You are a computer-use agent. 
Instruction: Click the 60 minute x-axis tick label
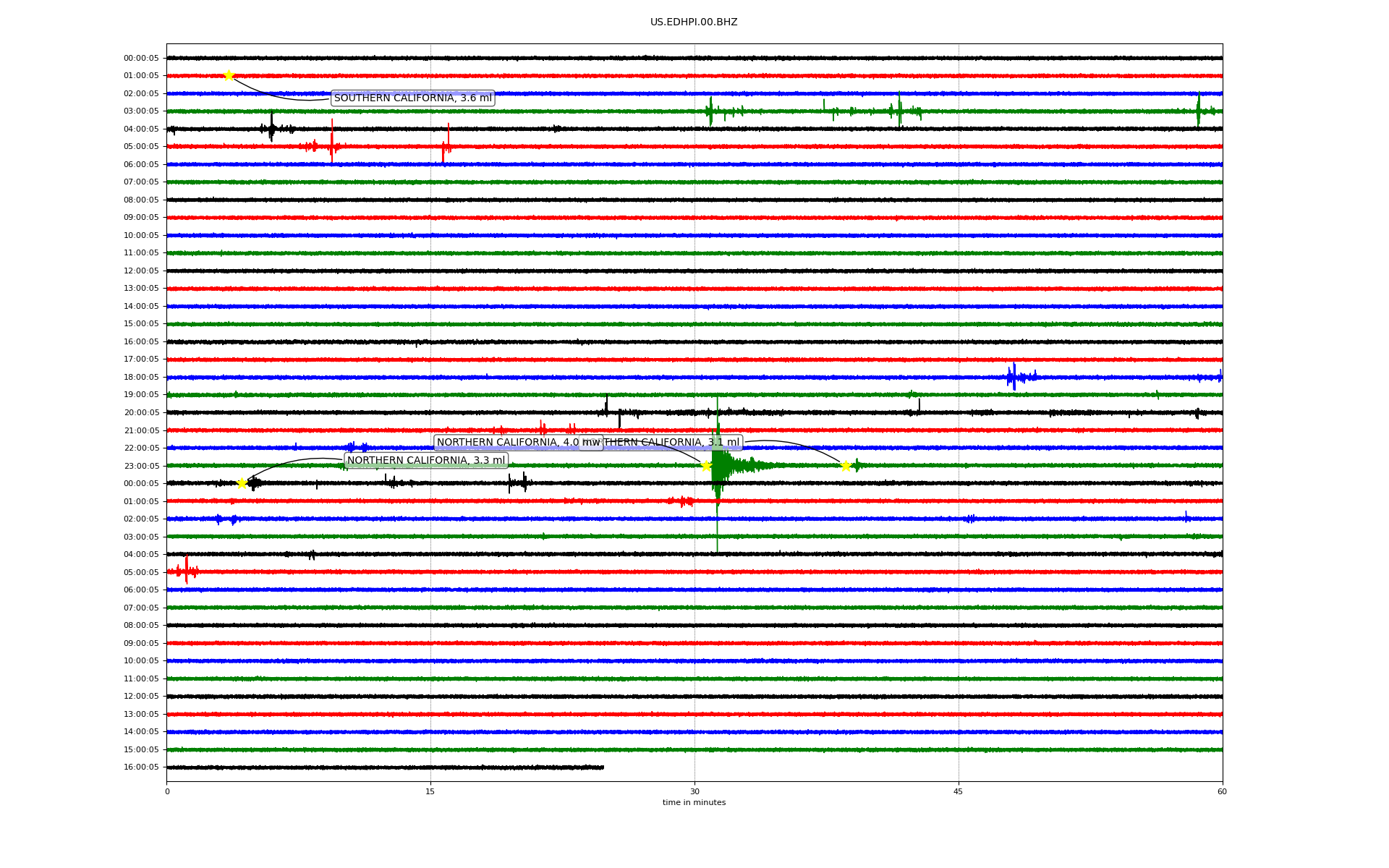1221,791
